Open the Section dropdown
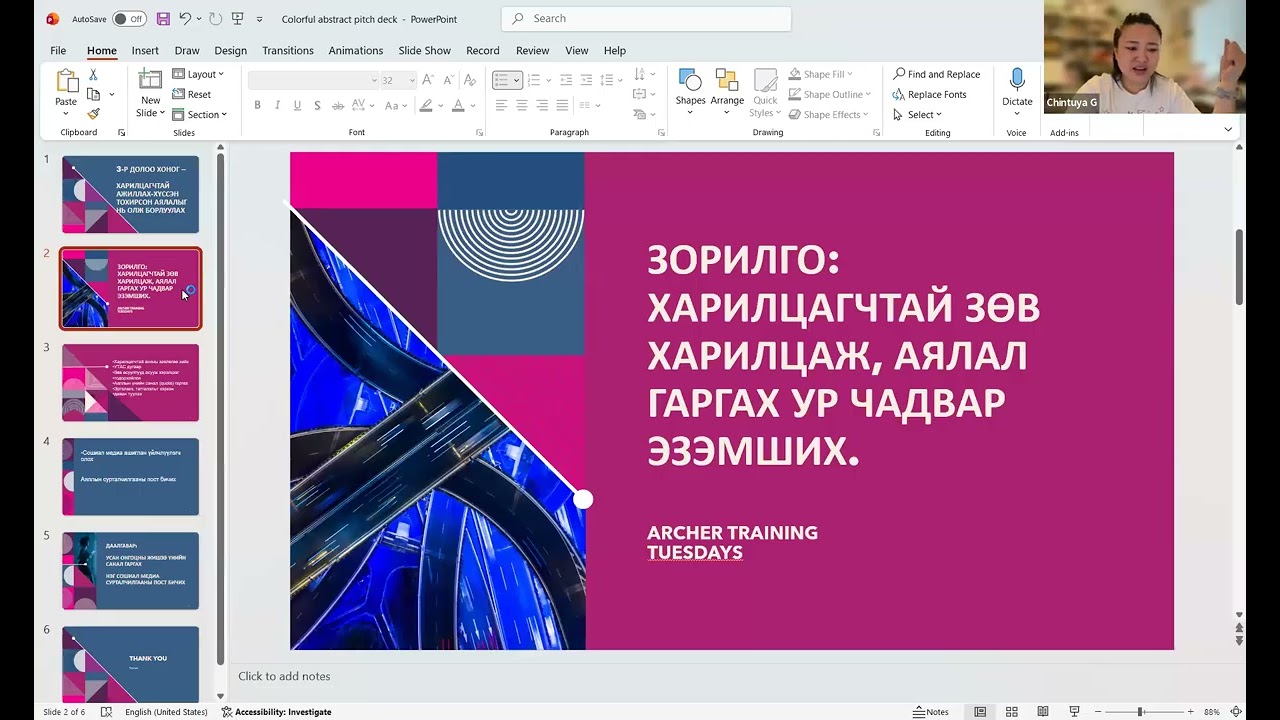This screenshot has width=1280, height=720. tap(200, 114)
